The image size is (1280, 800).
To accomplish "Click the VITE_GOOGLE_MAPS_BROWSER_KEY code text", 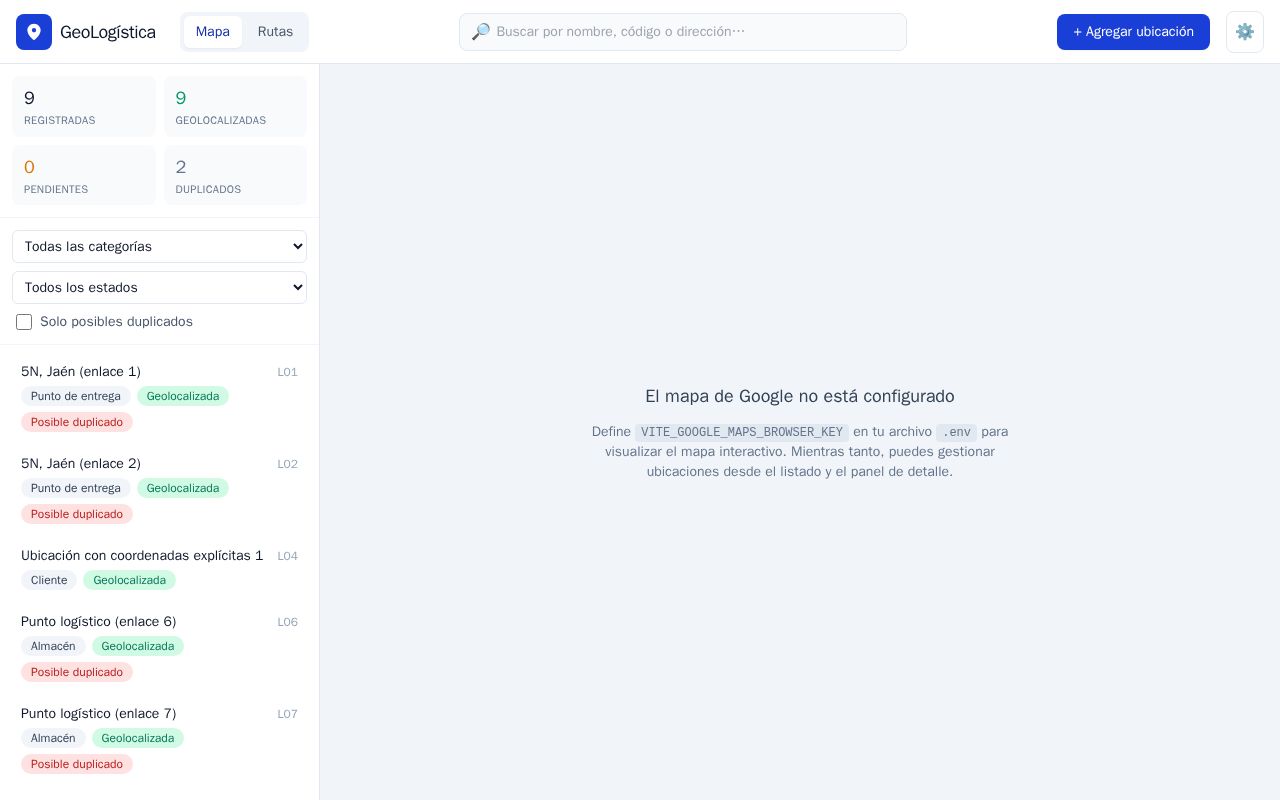I will (742, 432).
